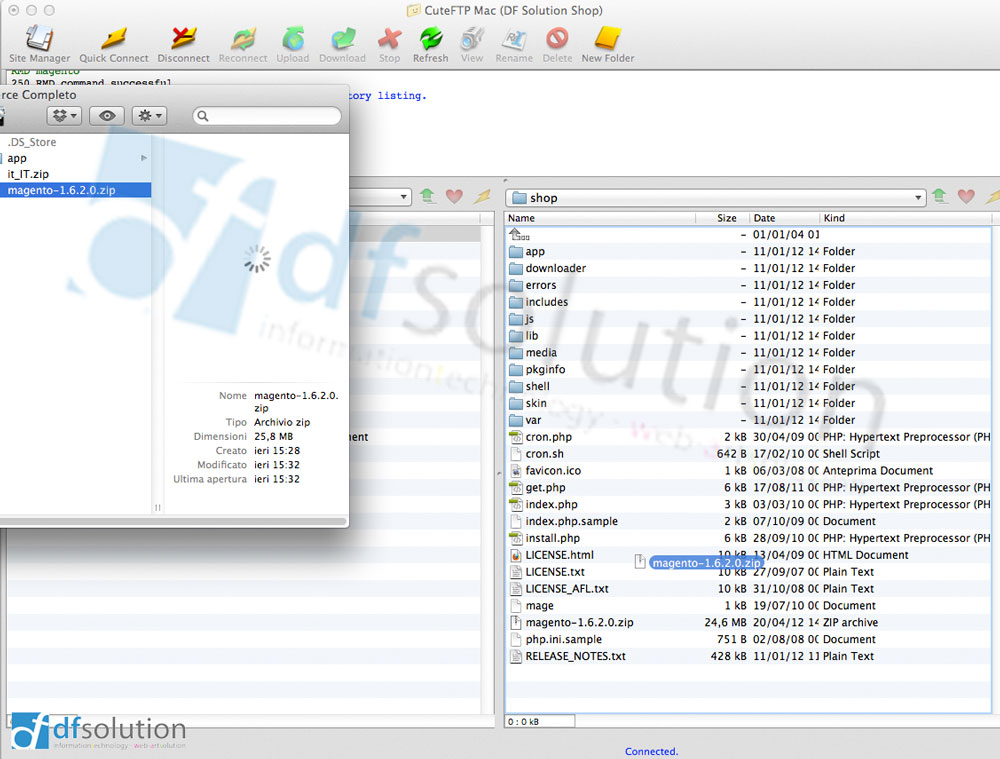
Task: Open the local path dropdown arrow
Action: click(x=404, y=197)
